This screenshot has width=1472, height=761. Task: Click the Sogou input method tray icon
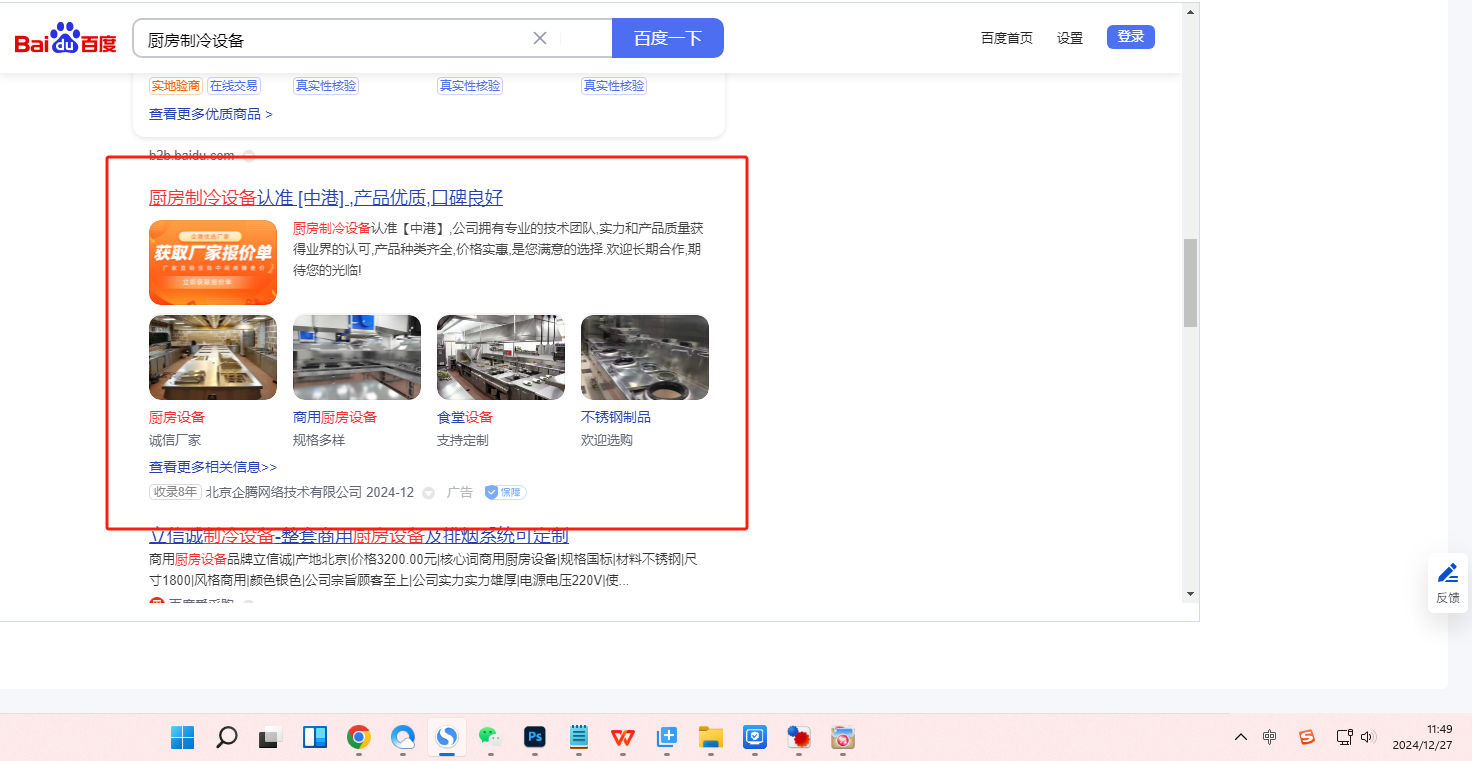(1306, 737)
